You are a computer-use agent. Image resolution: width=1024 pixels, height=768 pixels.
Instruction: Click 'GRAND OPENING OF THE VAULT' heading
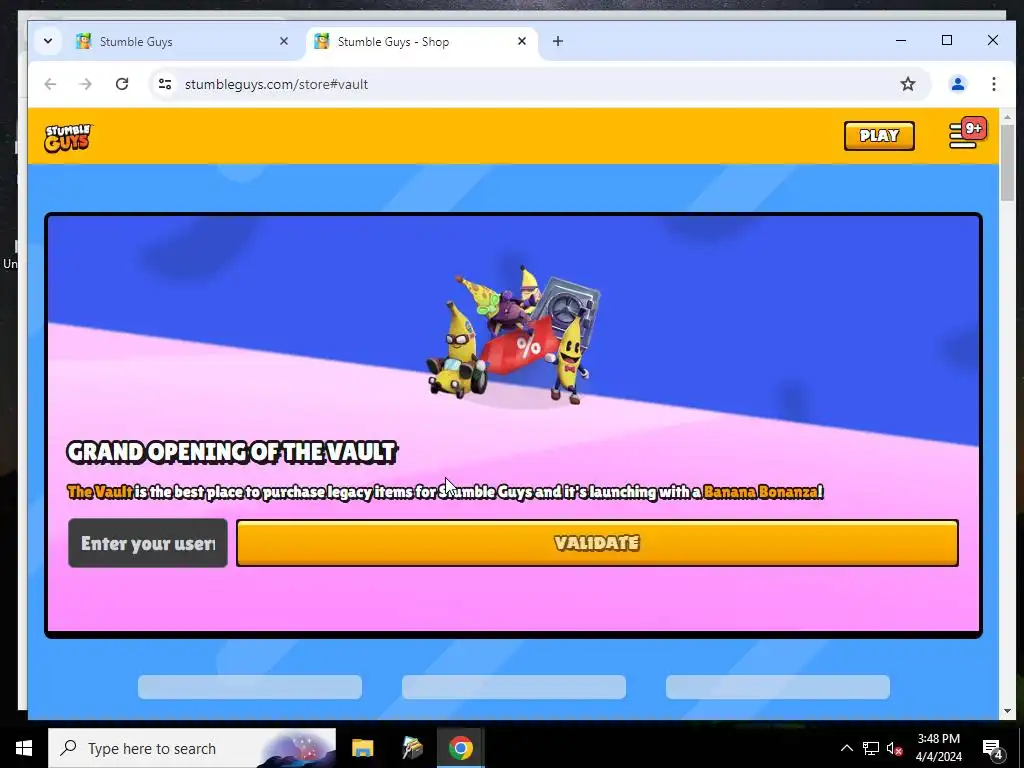pyautogui.click(x=232, y=452)
